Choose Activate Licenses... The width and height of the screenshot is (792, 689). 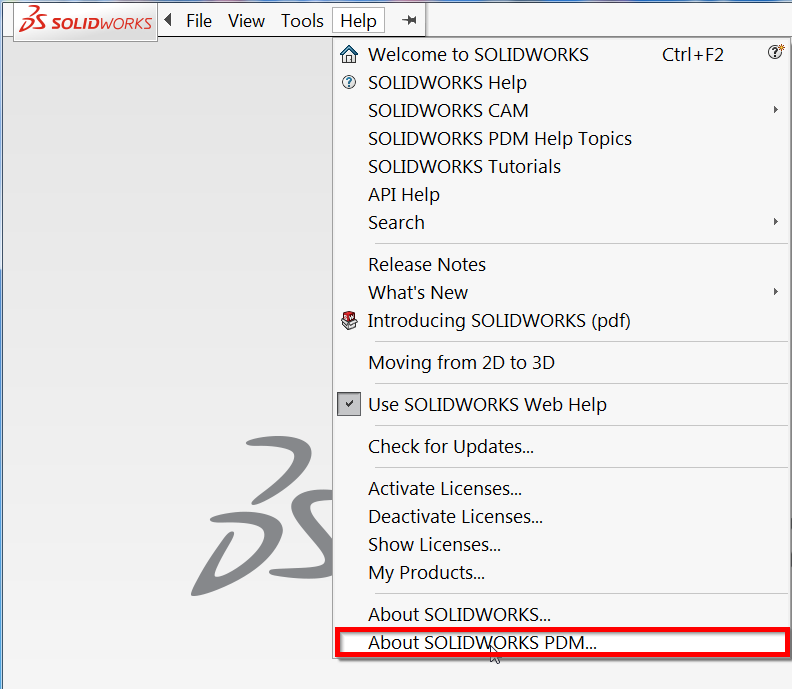pos(444,488)
